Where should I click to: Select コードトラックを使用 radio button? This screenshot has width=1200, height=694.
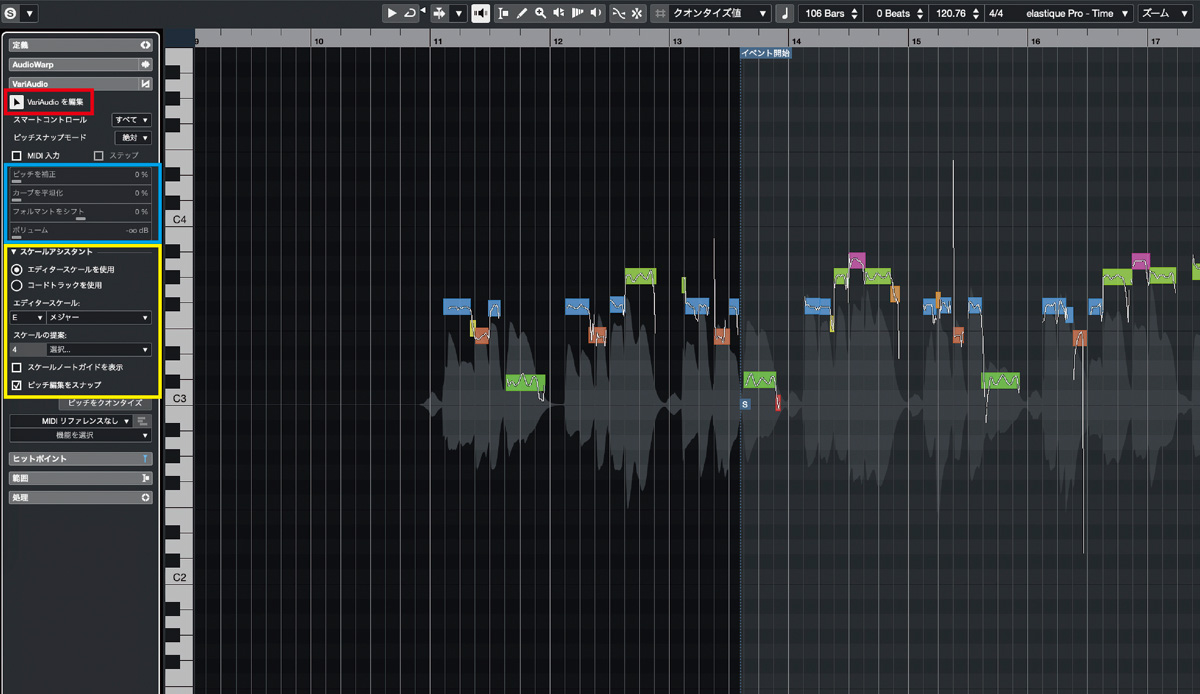[x=17, y=285]
